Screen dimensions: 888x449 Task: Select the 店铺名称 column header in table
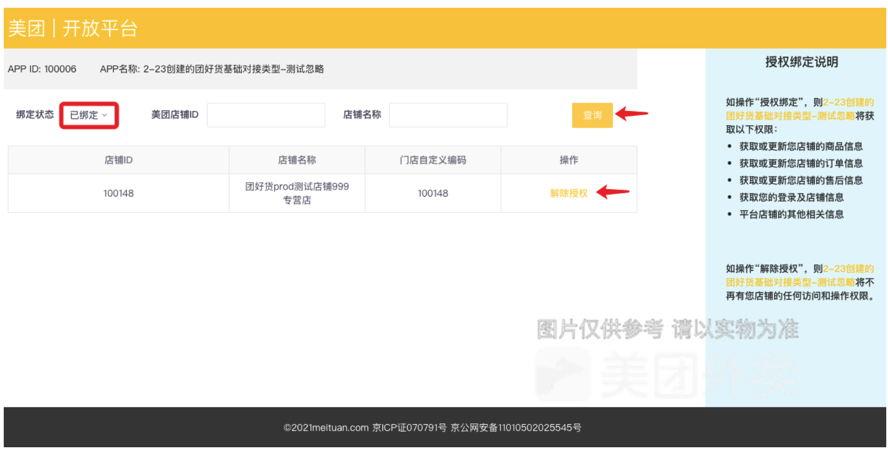[x=297, y=160]
